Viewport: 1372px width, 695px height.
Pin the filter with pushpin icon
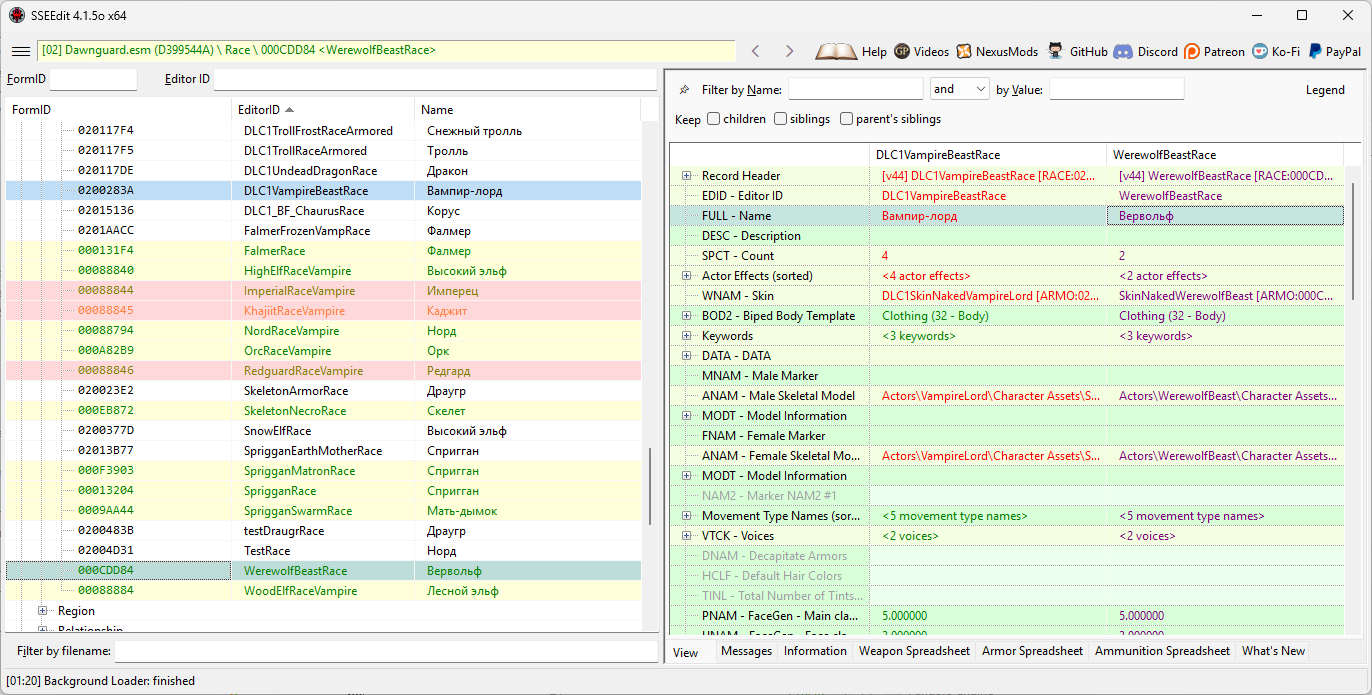684,90
